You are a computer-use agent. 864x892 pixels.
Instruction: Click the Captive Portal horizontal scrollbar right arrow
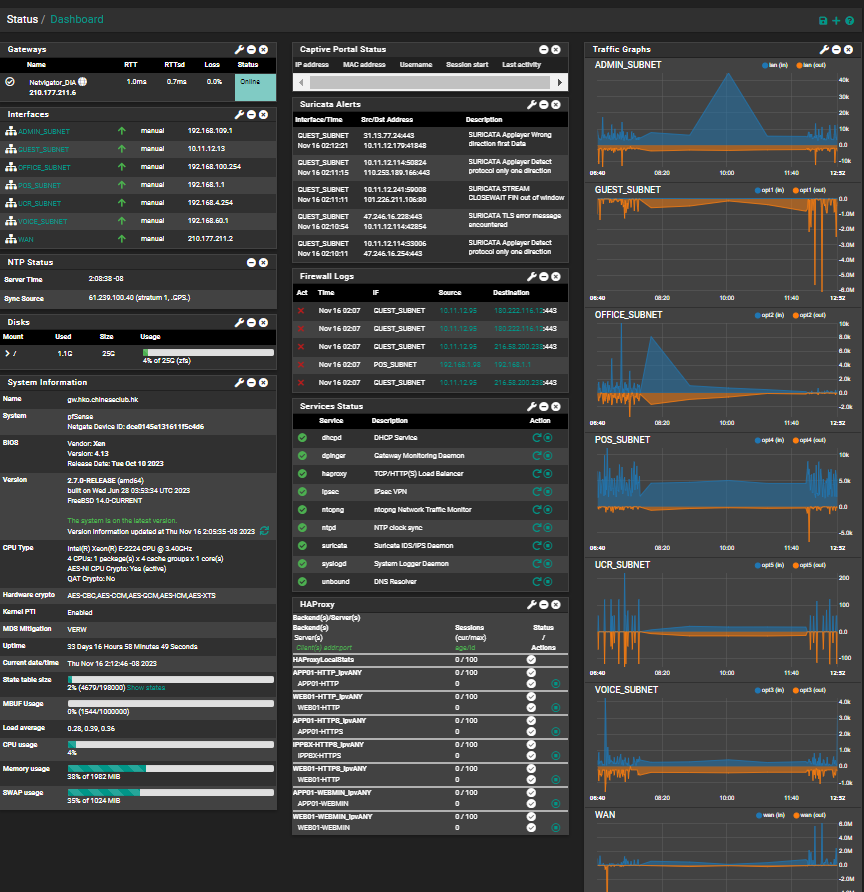tap(559, 82)
